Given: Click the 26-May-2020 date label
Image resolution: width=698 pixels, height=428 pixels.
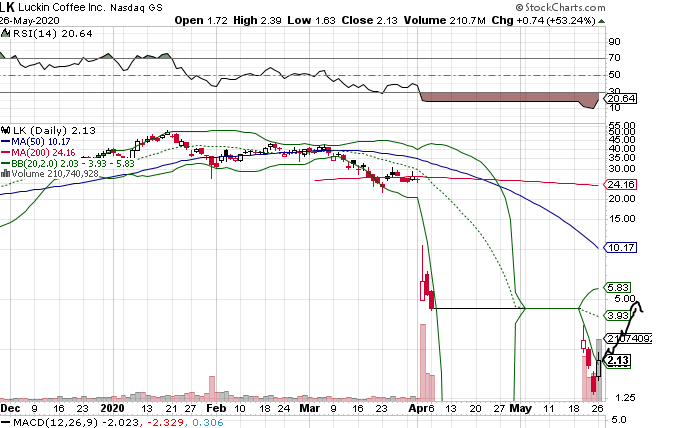Looking at the screenshot, I should [x=29, y=20].
